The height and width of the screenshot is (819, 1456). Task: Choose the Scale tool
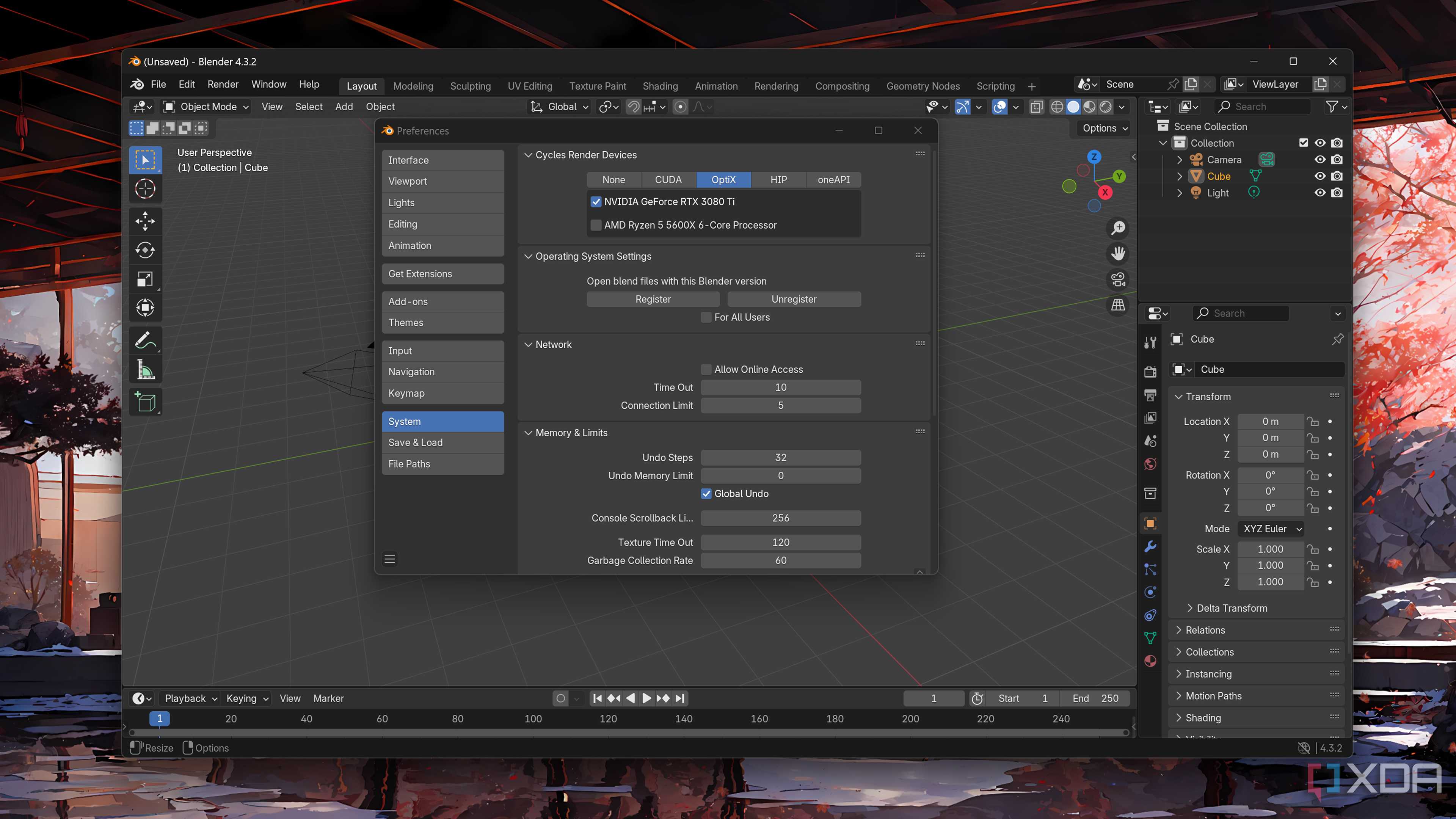click(145, 279)
